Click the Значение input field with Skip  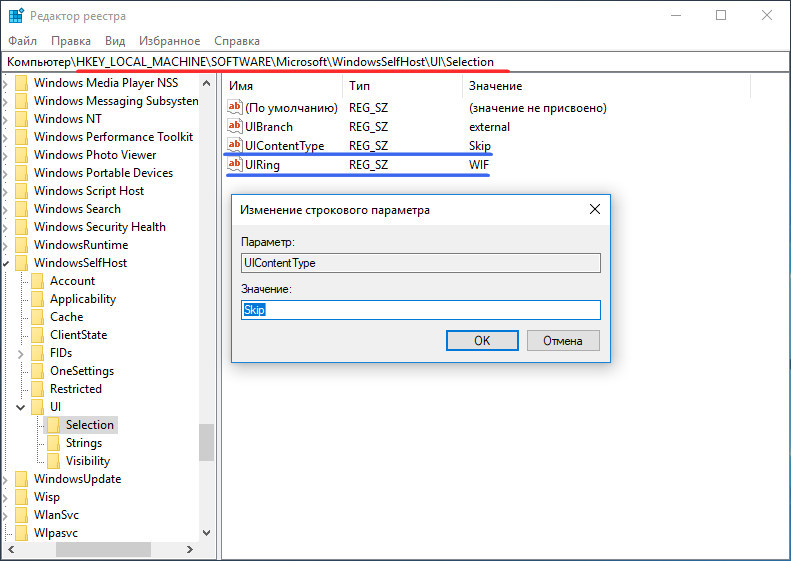pos(421,310)
